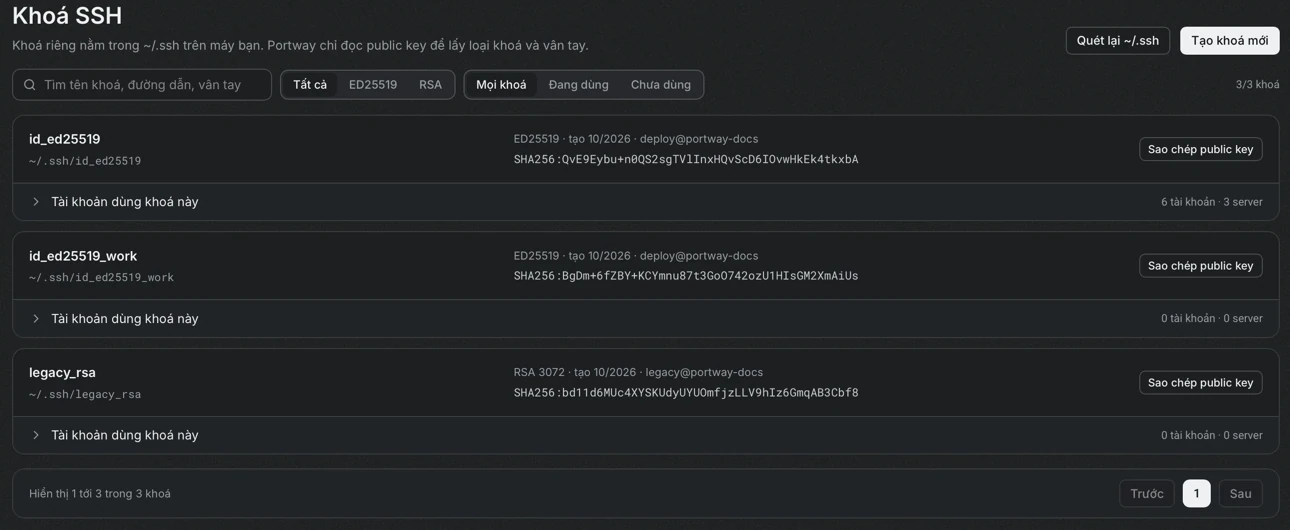1290x530 pixels.
Task: Click "Tạo khoá mới" button
Action: tap(1229, 41)
